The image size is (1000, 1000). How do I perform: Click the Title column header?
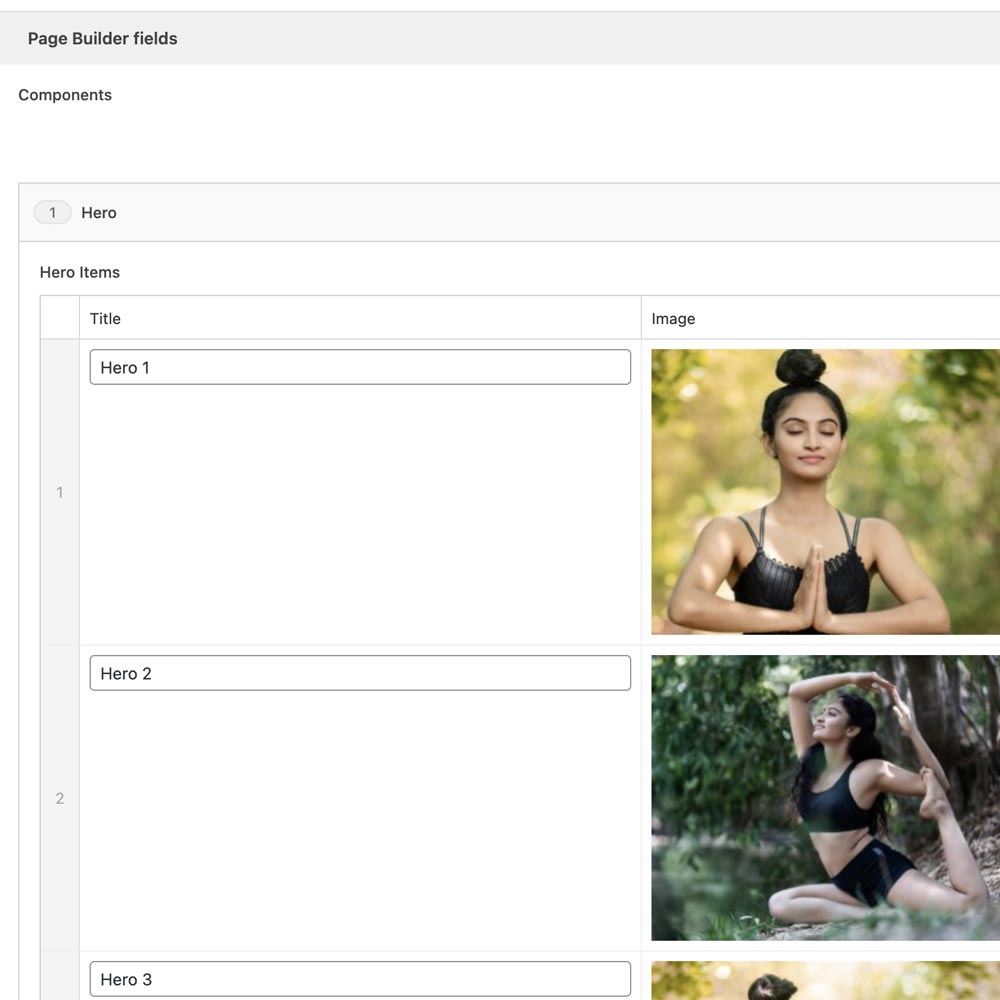click(105, 319)
